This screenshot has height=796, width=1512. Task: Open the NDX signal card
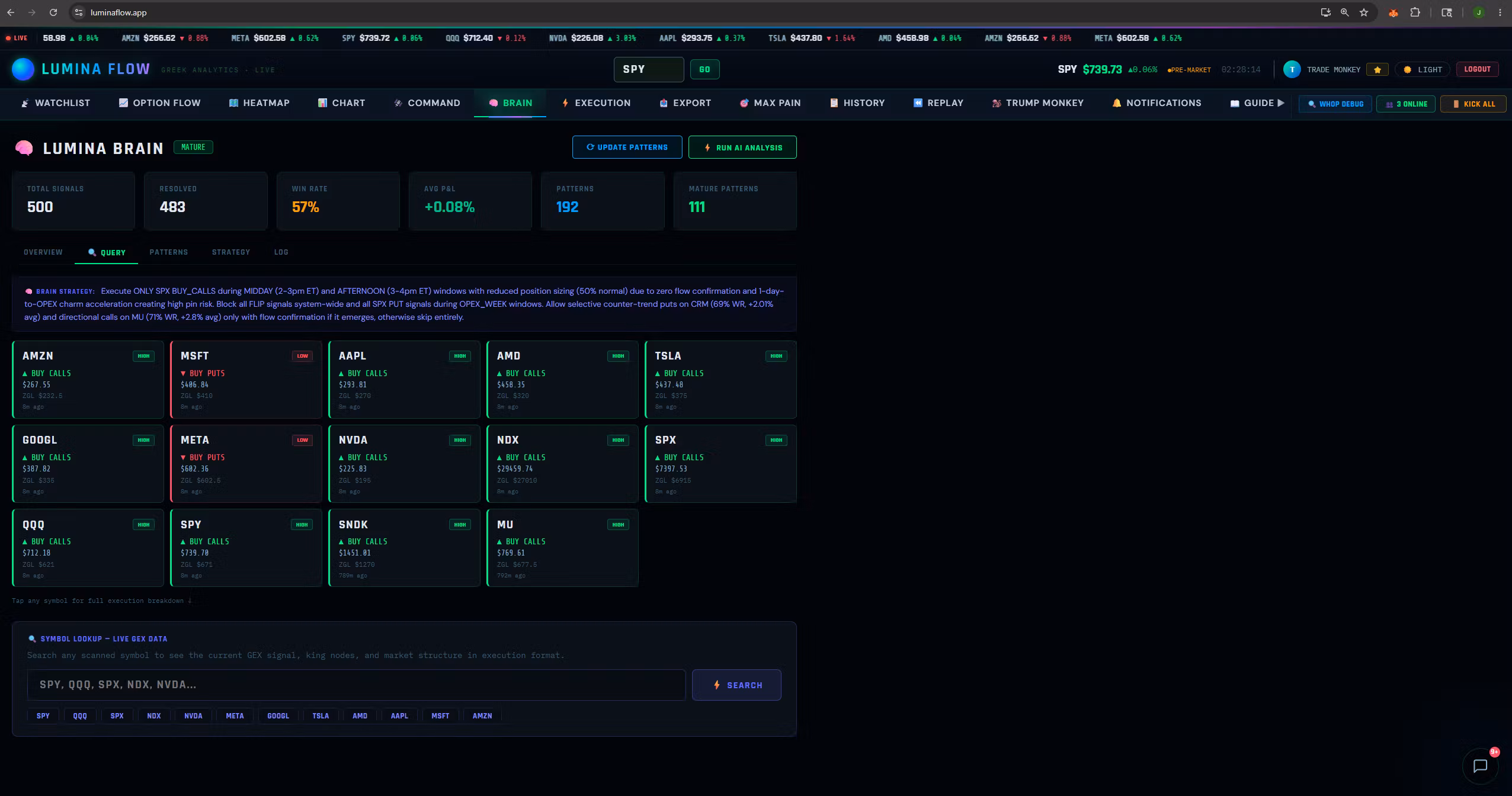(562, 464)
